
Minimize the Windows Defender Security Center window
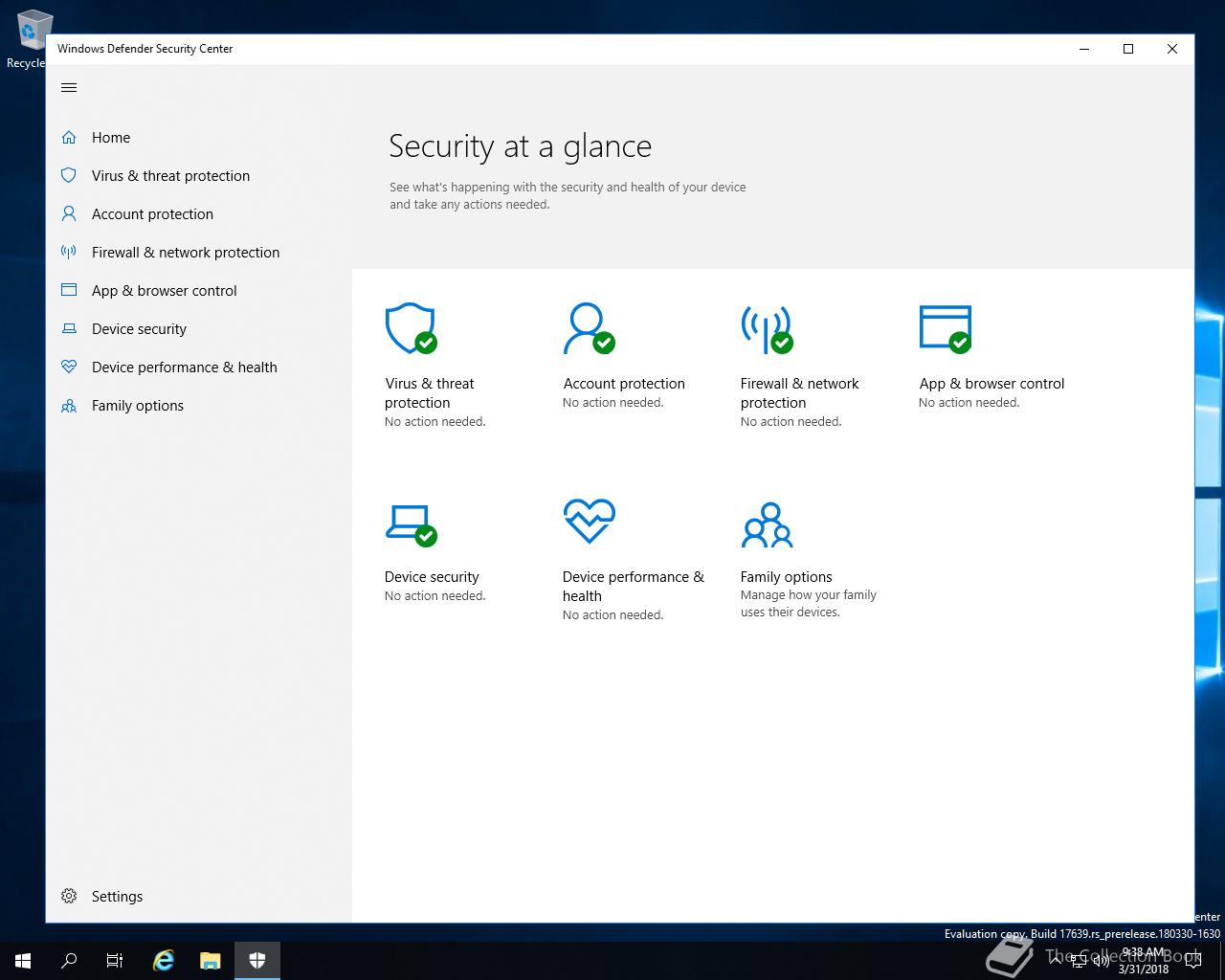pyautogui.click(x=1085, y=49)
